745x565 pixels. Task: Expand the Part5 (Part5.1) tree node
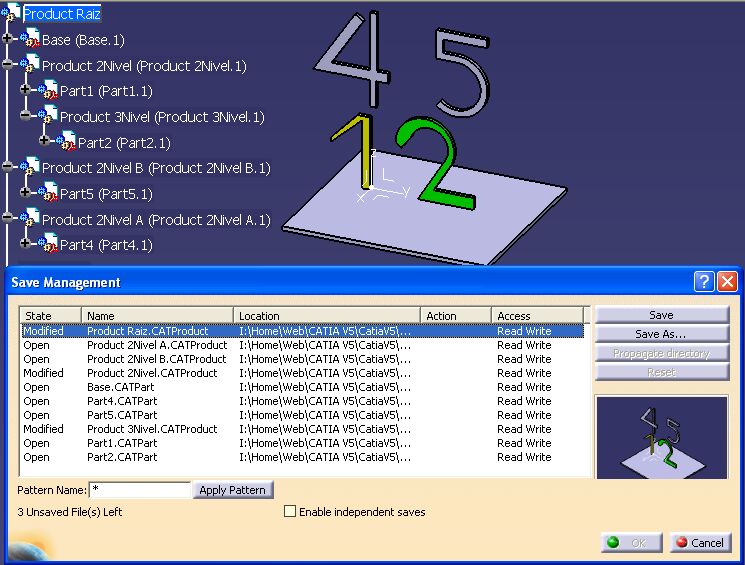(x=25, y=192)
